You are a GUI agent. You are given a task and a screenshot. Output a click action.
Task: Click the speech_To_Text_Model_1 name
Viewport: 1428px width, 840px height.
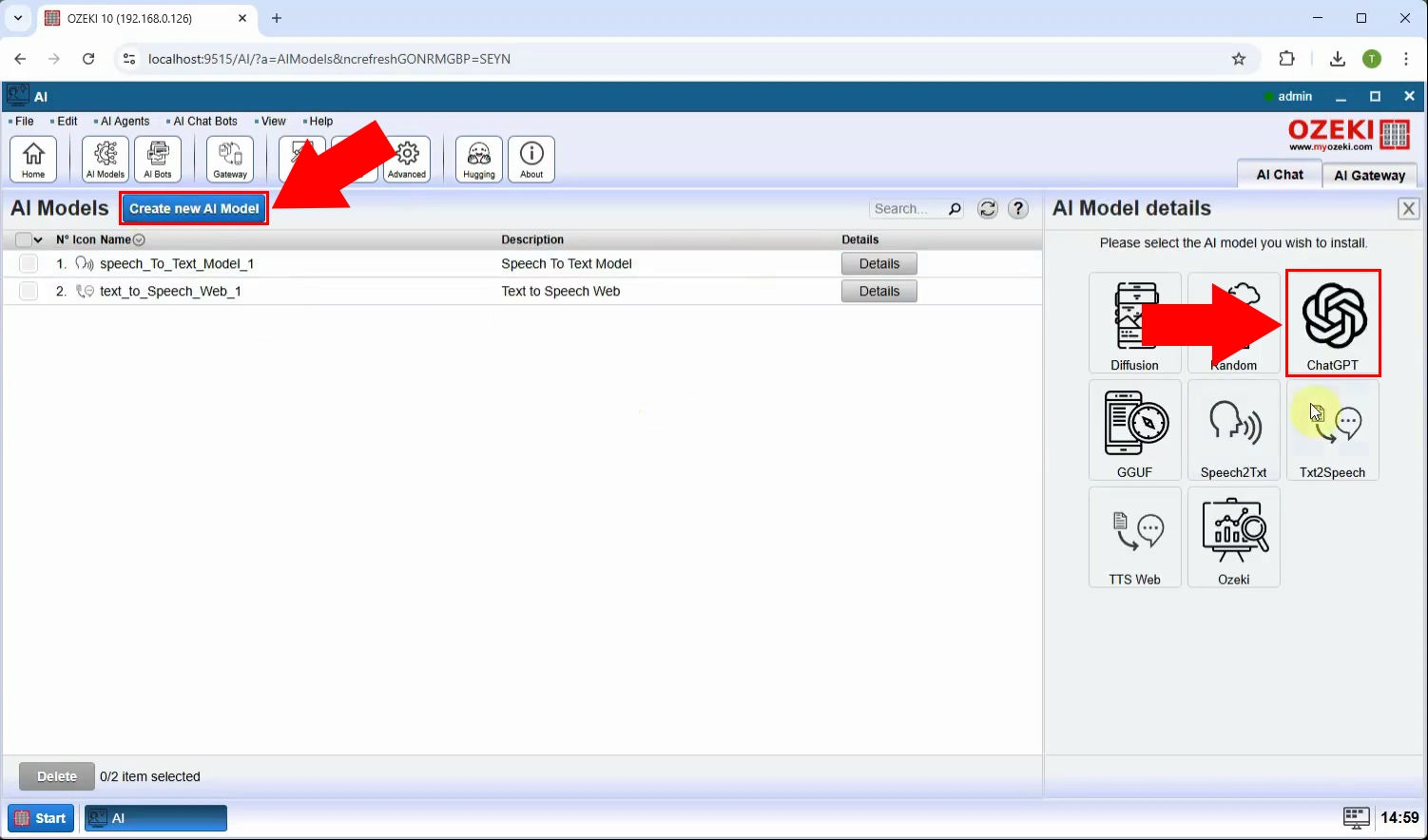coord(177,264)
